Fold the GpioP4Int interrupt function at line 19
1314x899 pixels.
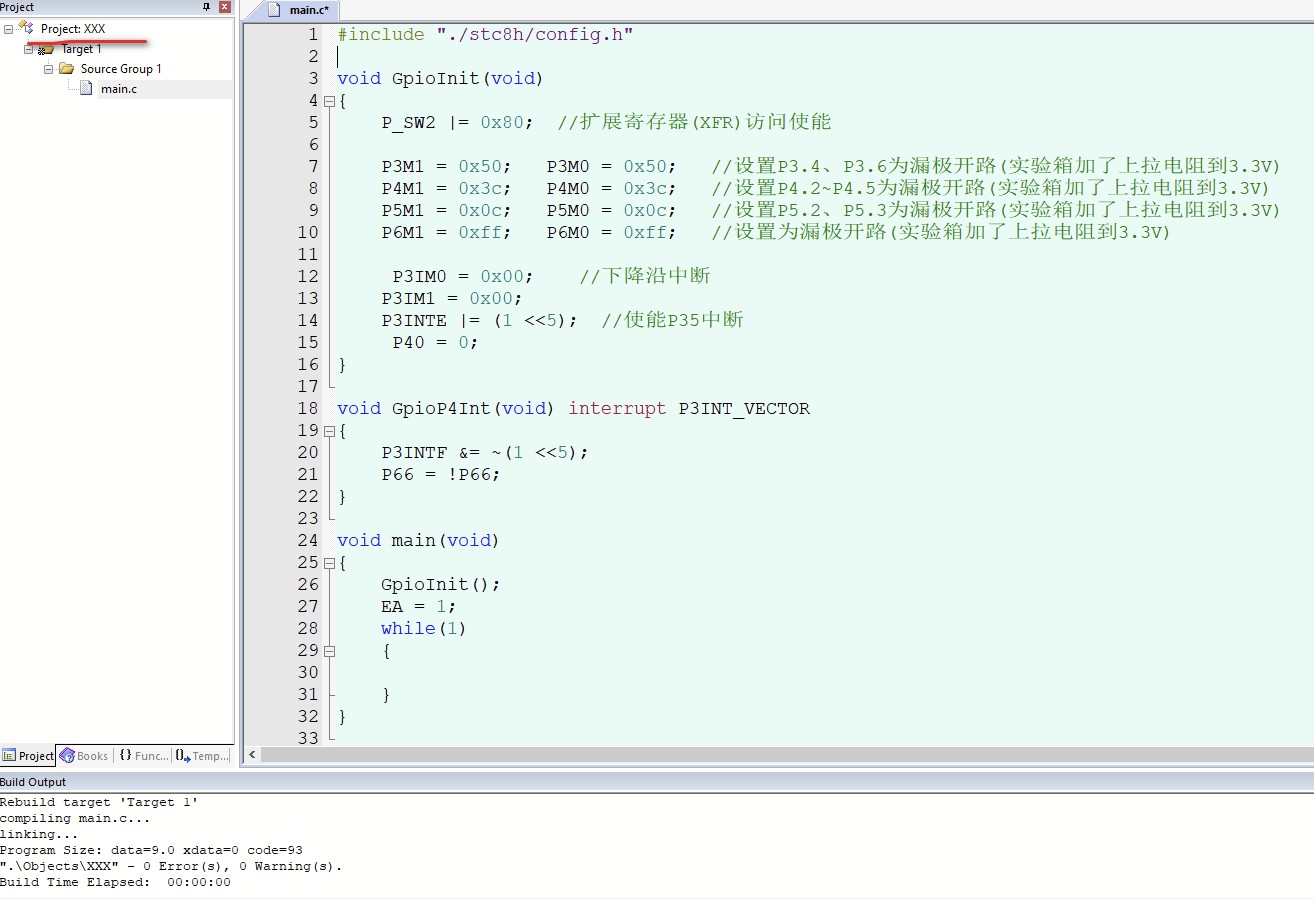point(328,431)
